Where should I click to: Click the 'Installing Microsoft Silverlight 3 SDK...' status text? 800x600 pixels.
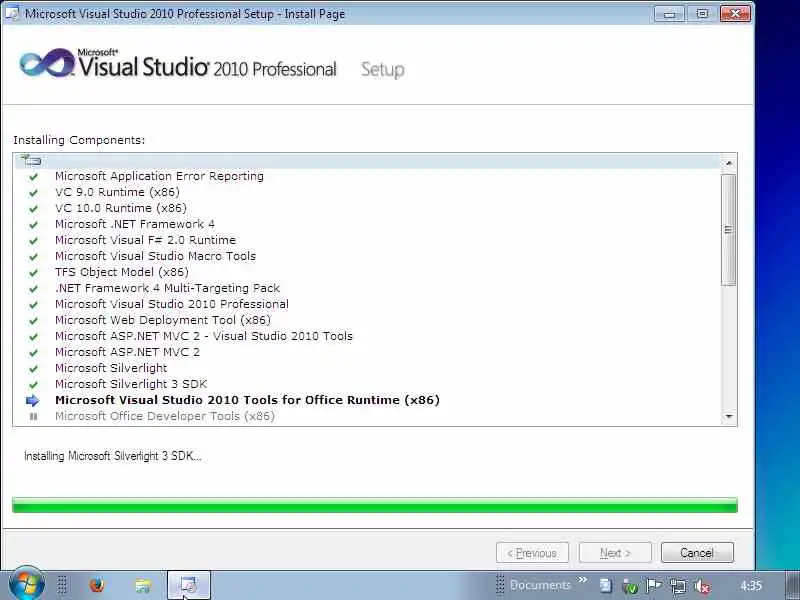[113, 456]
